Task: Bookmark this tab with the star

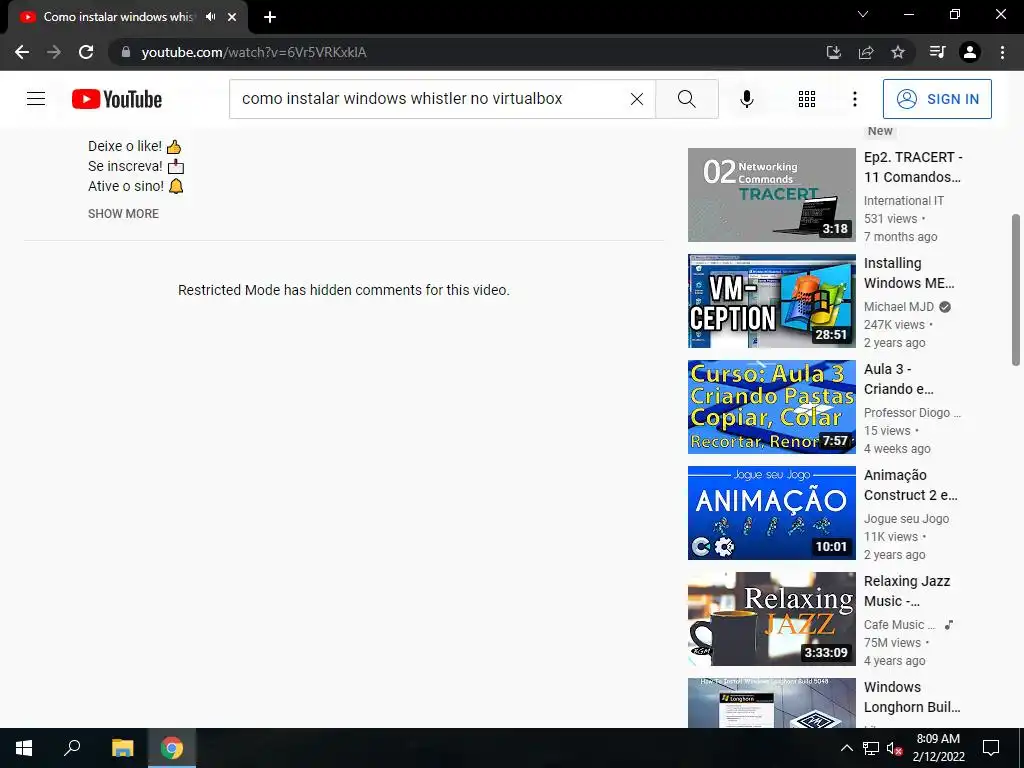Action: click(x=898, y=52)
